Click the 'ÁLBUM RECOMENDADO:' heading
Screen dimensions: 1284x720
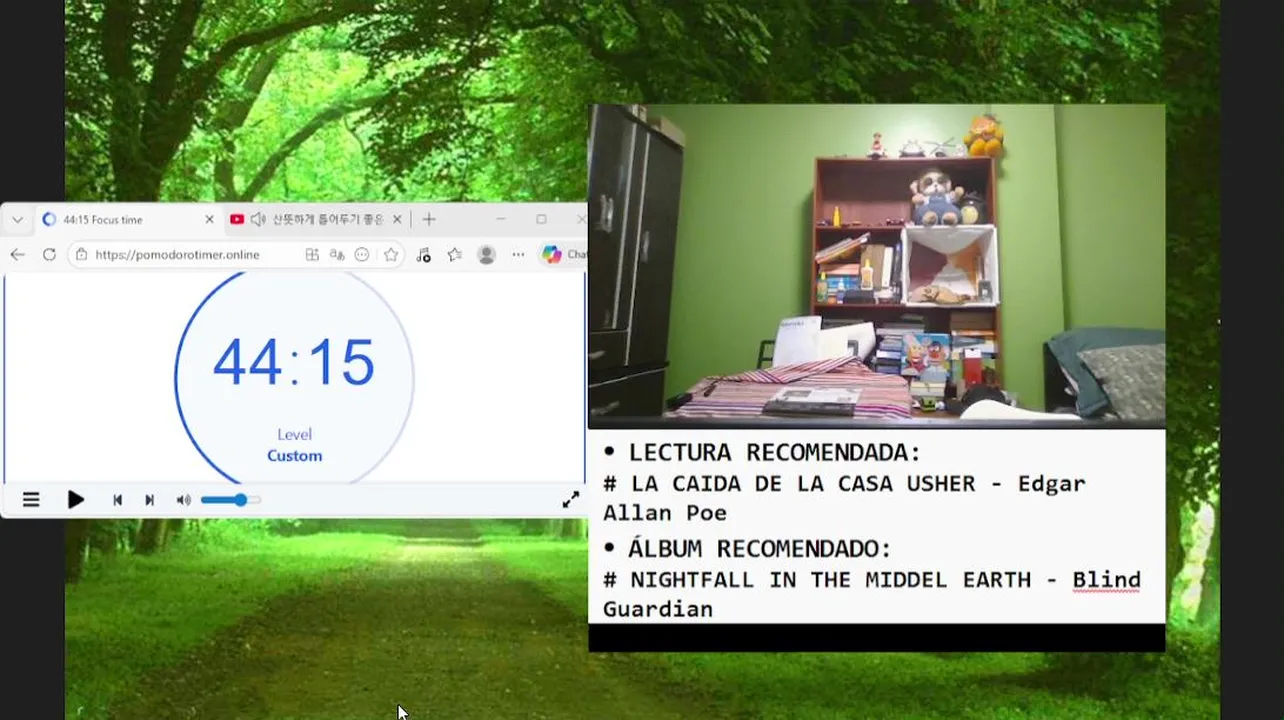coord(760,549)
